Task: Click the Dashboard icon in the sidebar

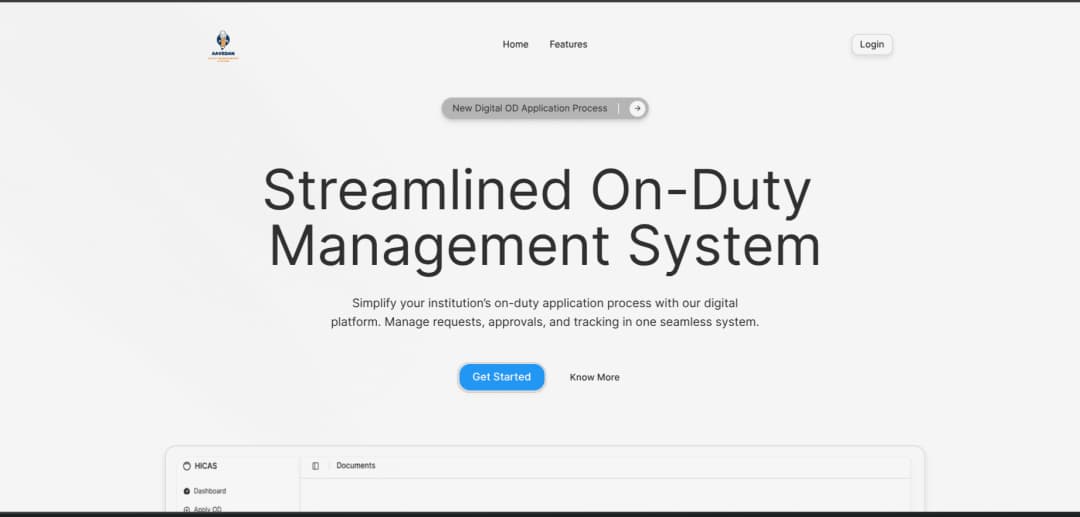Action: point(187,491)
